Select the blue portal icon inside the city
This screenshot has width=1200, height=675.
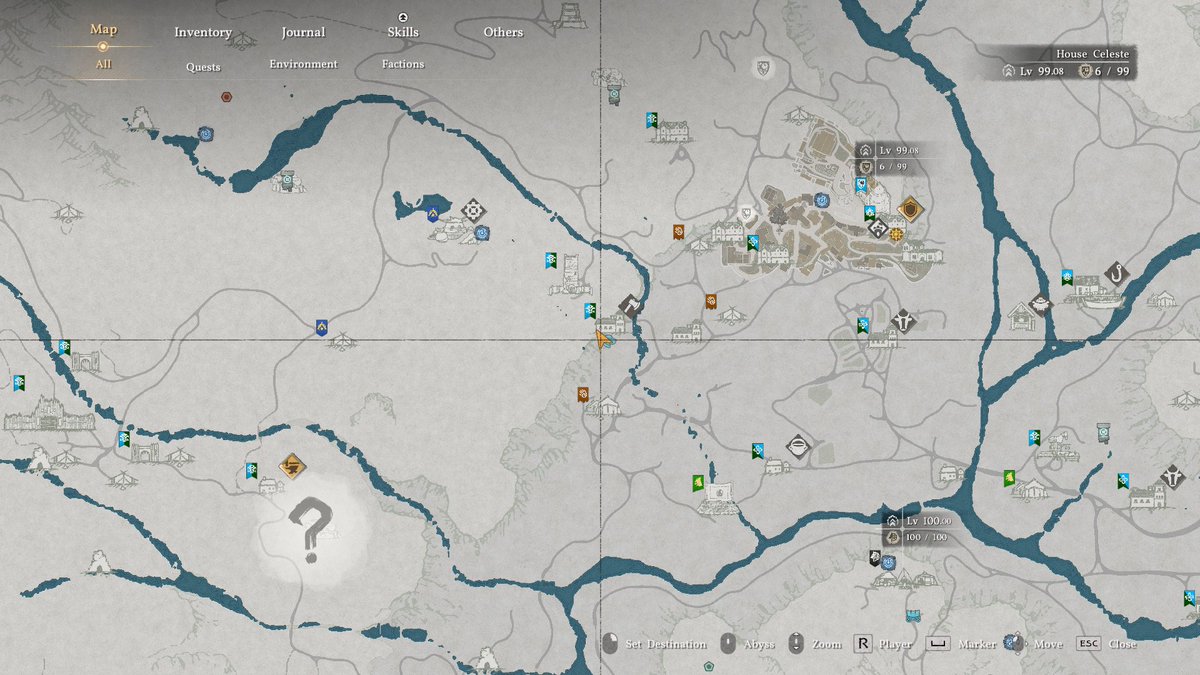822,200
